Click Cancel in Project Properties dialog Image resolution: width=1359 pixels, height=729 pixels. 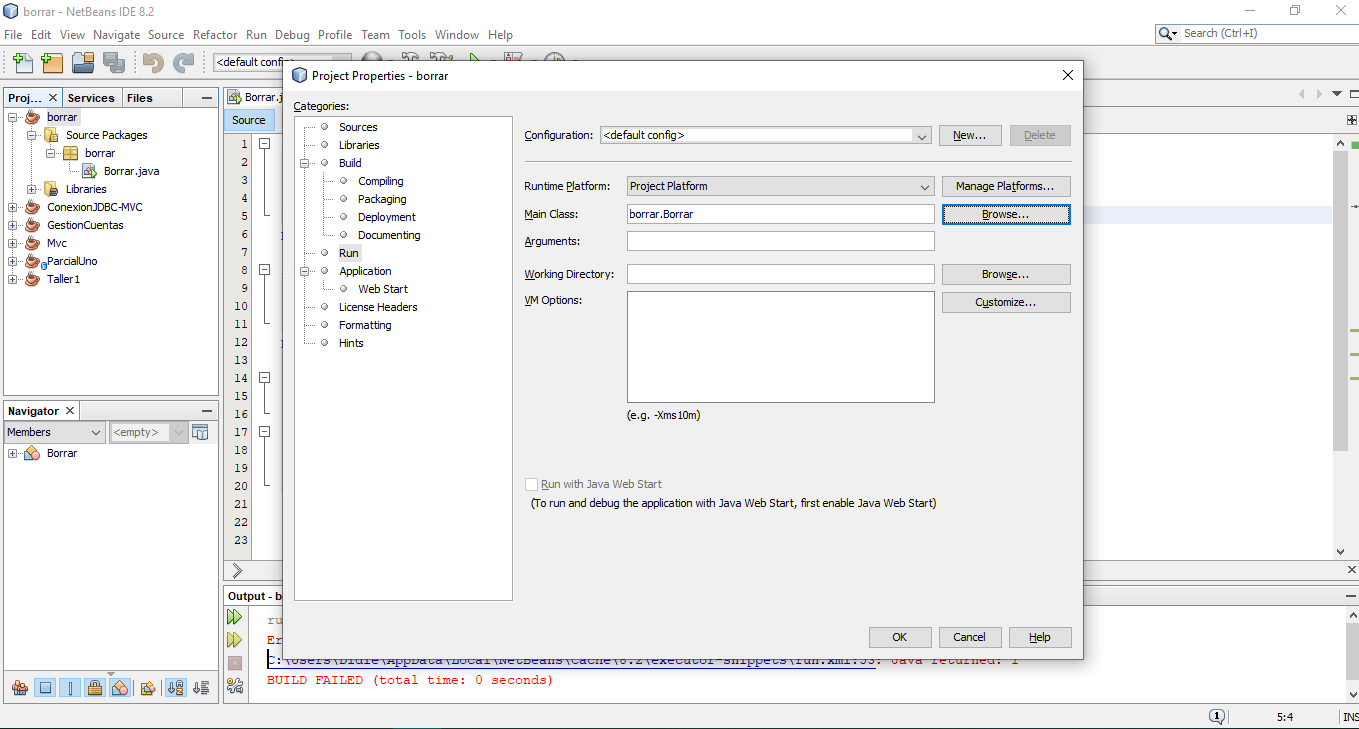click(x=969, y=637)
